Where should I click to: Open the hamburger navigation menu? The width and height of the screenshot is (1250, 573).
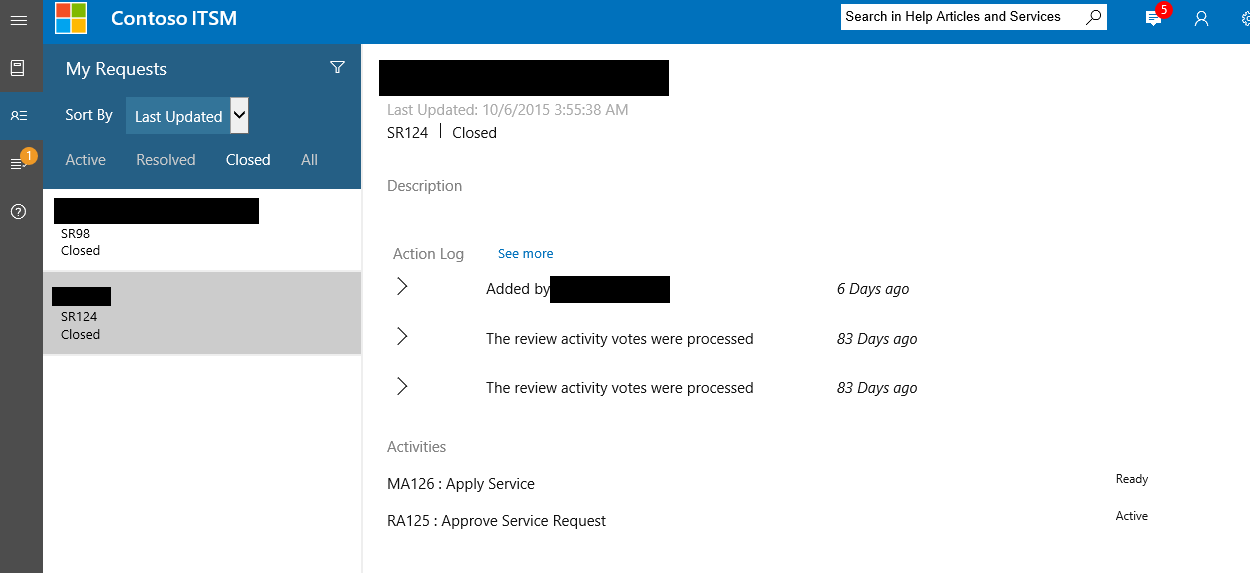point(18,20)
